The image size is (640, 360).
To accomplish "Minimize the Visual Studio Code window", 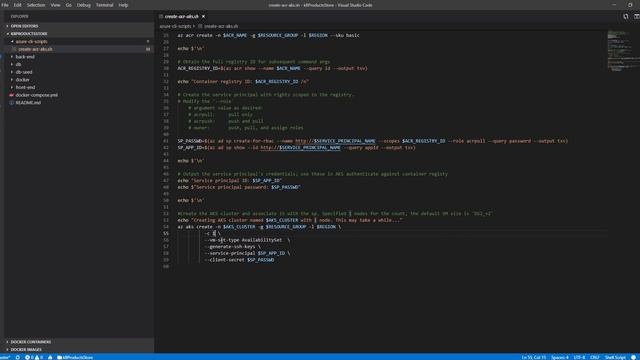I will click(614, 5).
